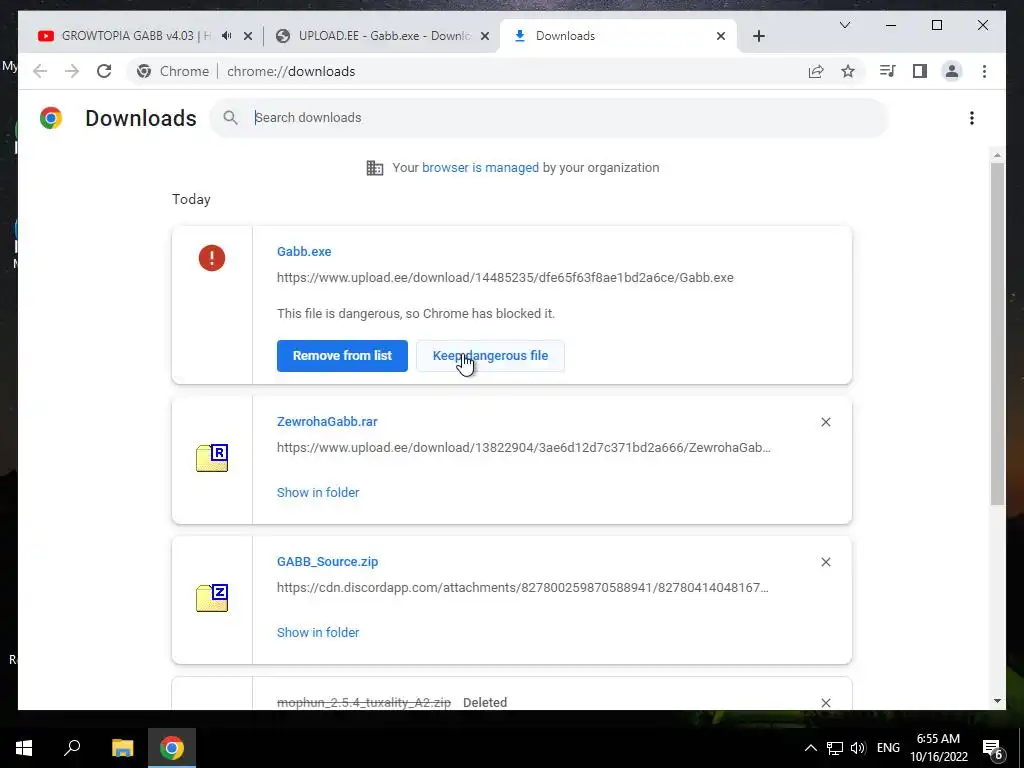Close the Downloads tab
The width and height of the screenshot is (1024, 768).
721,36
